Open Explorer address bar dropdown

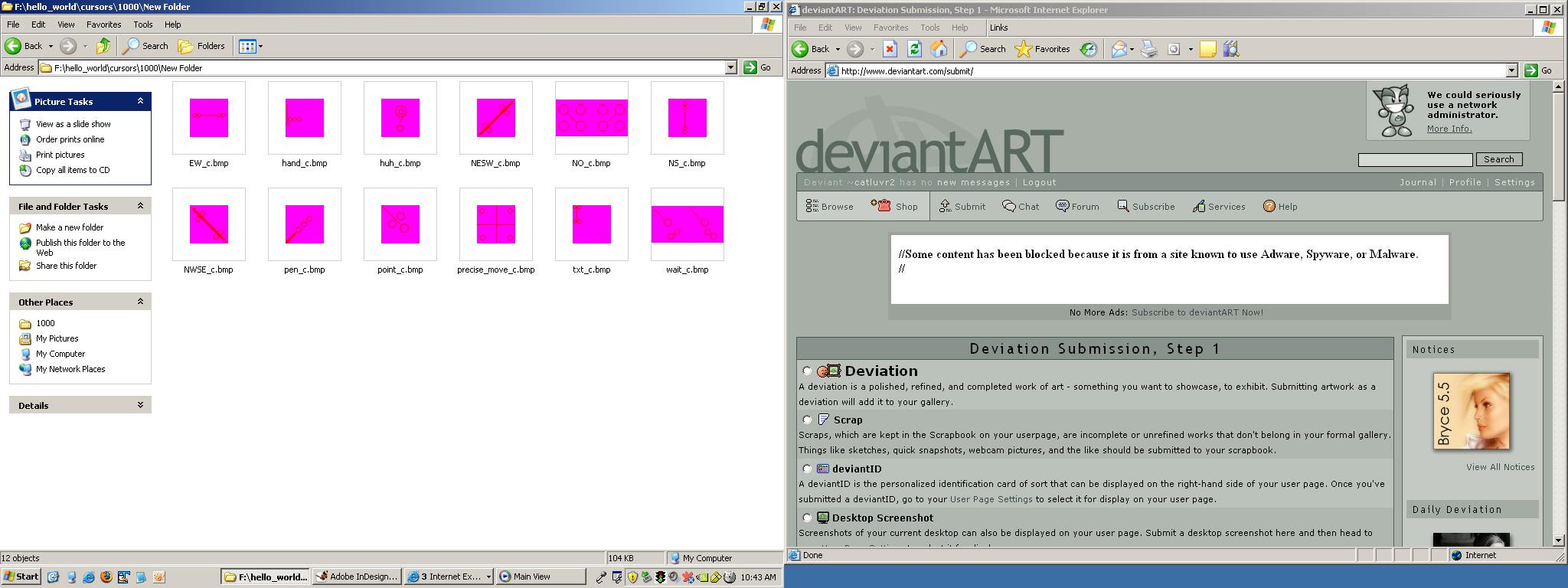[x=730, y=67]
